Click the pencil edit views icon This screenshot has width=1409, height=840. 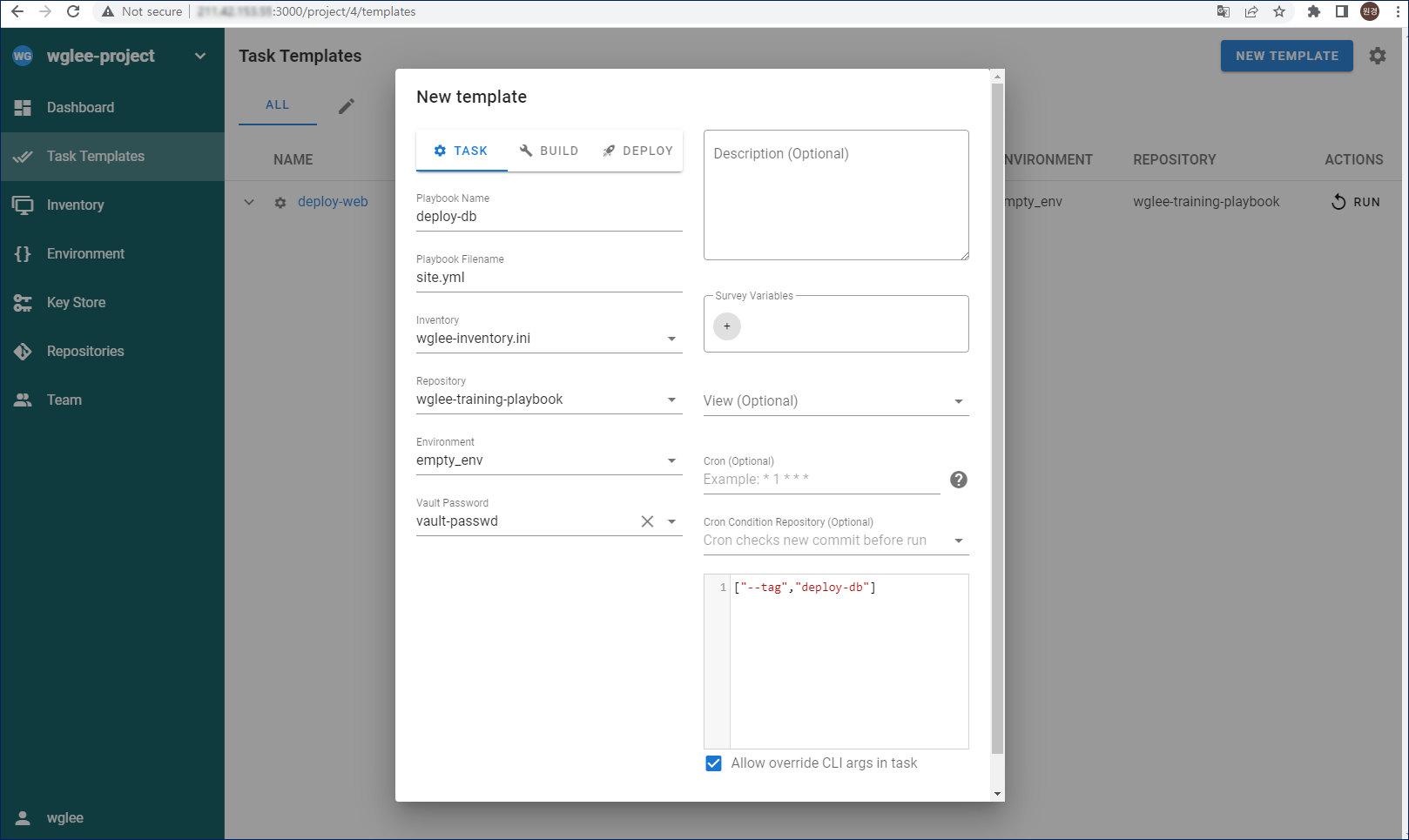(347, 106)
